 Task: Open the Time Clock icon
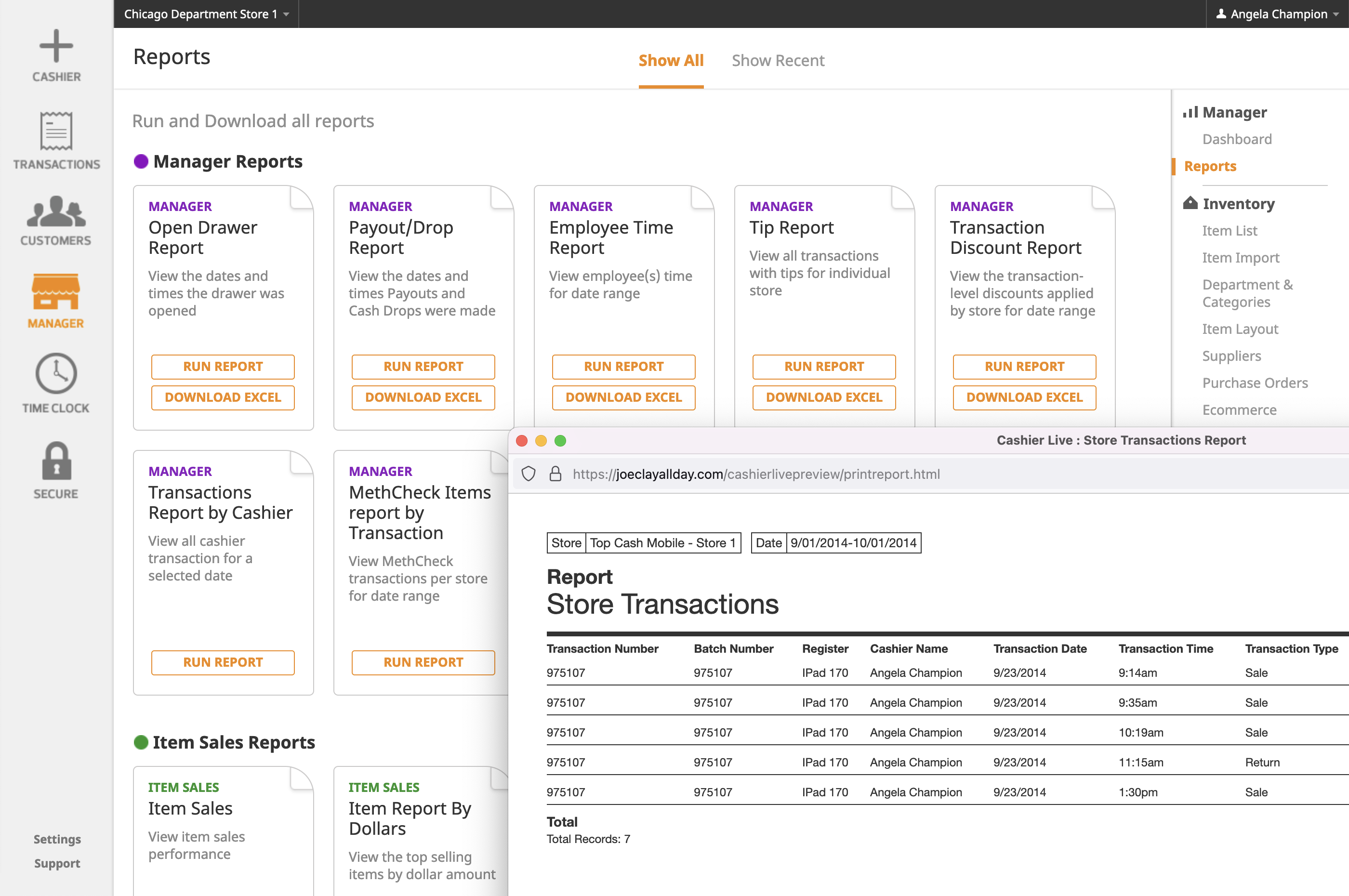(56, 374)
